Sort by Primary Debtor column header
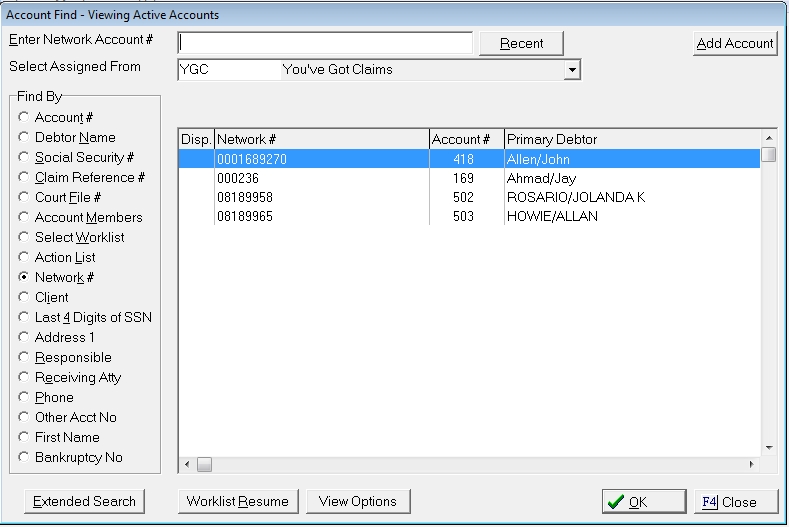Viewport: 789px width, 527px height. click(x=632, y=140)
